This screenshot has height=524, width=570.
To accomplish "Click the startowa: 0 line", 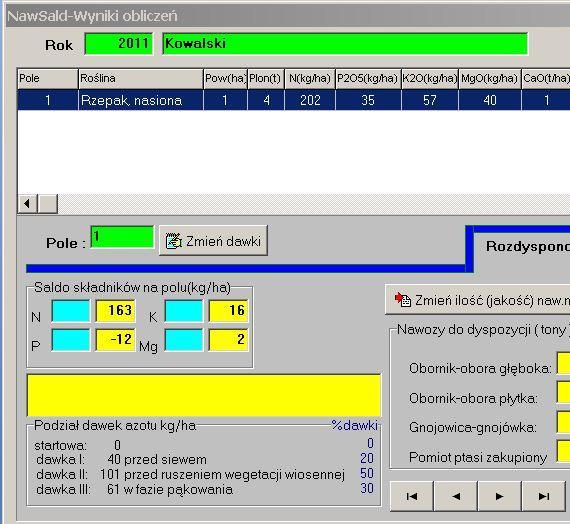I will [77, 445].
